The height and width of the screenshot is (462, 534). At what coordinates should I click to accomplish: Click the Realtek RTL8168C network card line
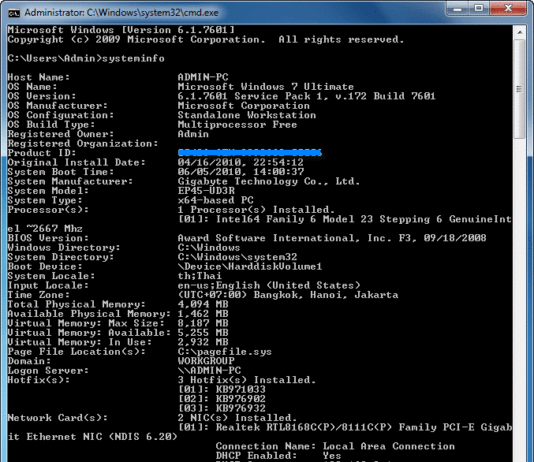345,427
